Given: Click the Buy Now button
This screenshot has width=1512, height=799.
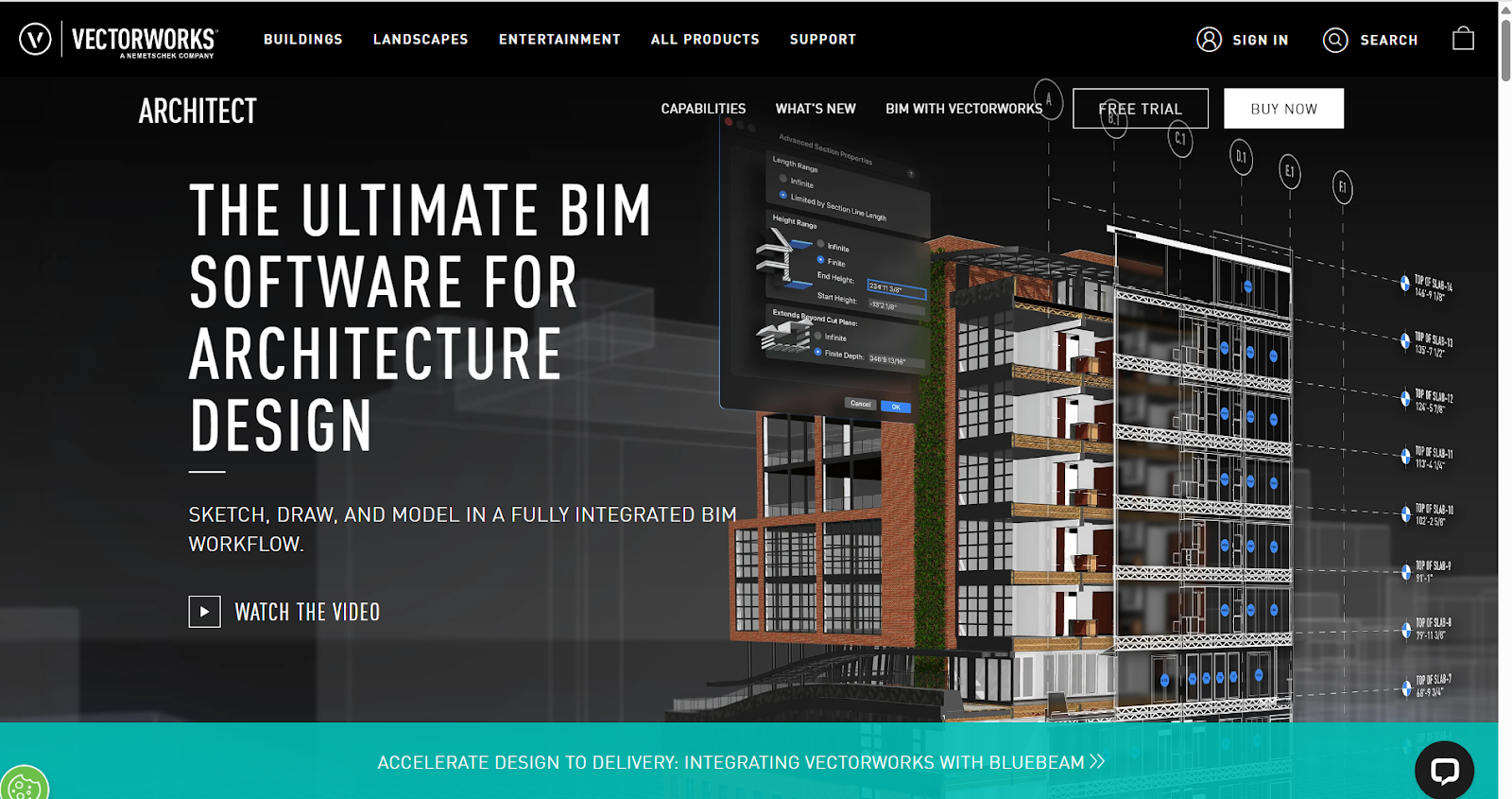Looking at the screenshot, I should (x=1283, y=109).
